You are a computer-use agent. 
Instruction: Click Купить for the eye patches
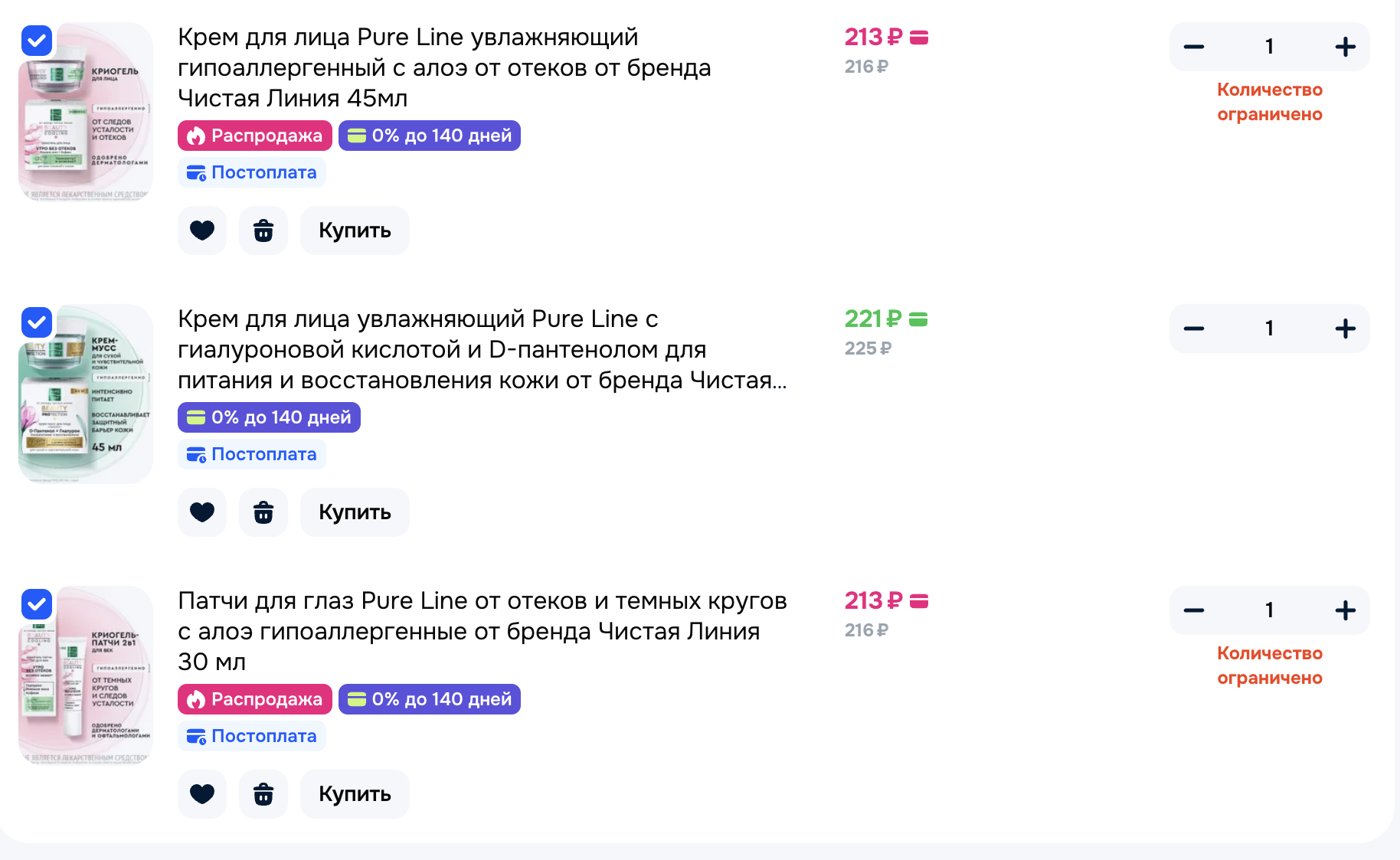[x=355, y=794]
